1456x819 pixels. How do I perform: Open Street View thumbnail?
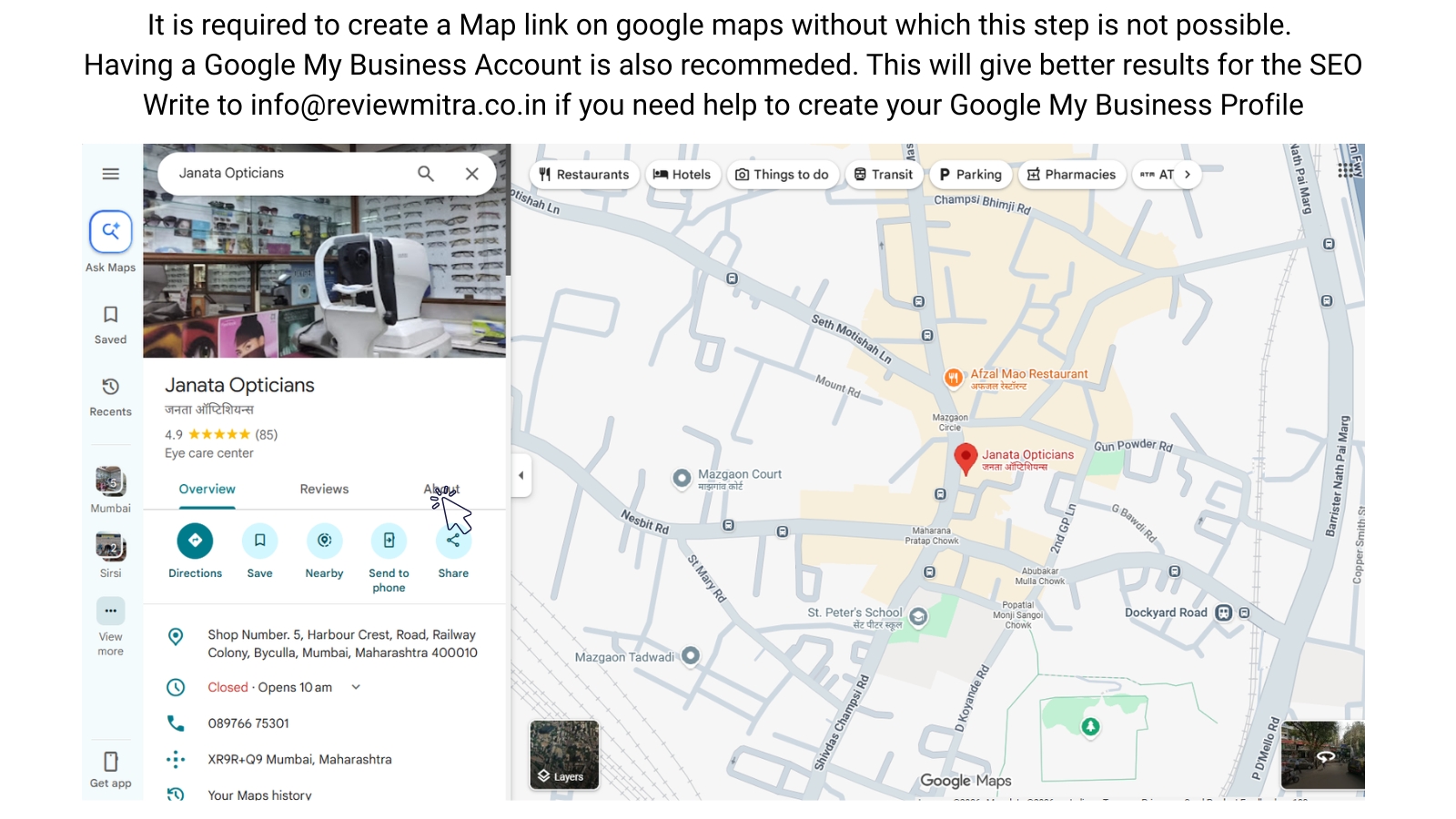1322,754
